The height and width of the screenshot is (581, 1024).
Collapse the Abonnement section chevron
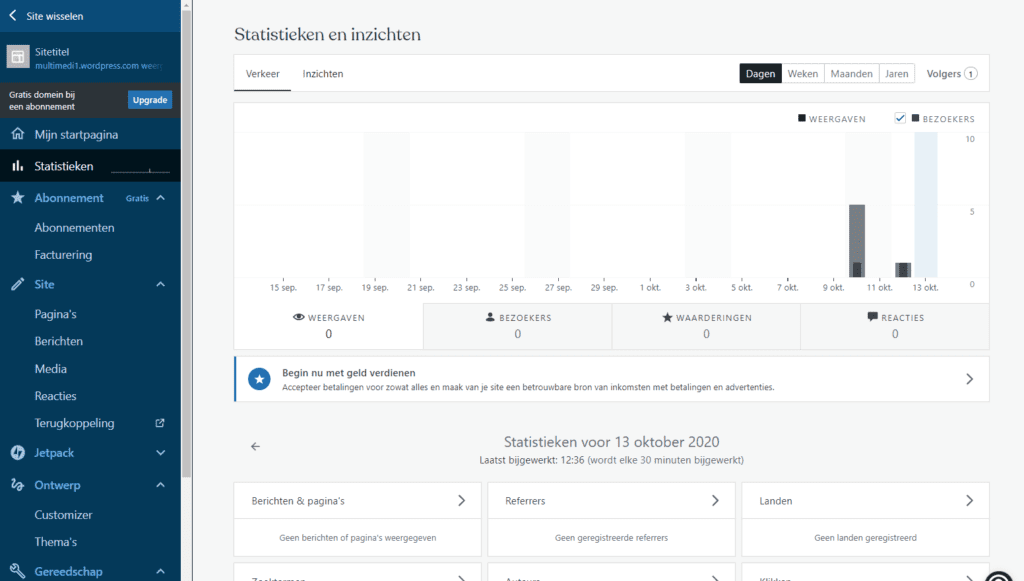tap(161, 198)
